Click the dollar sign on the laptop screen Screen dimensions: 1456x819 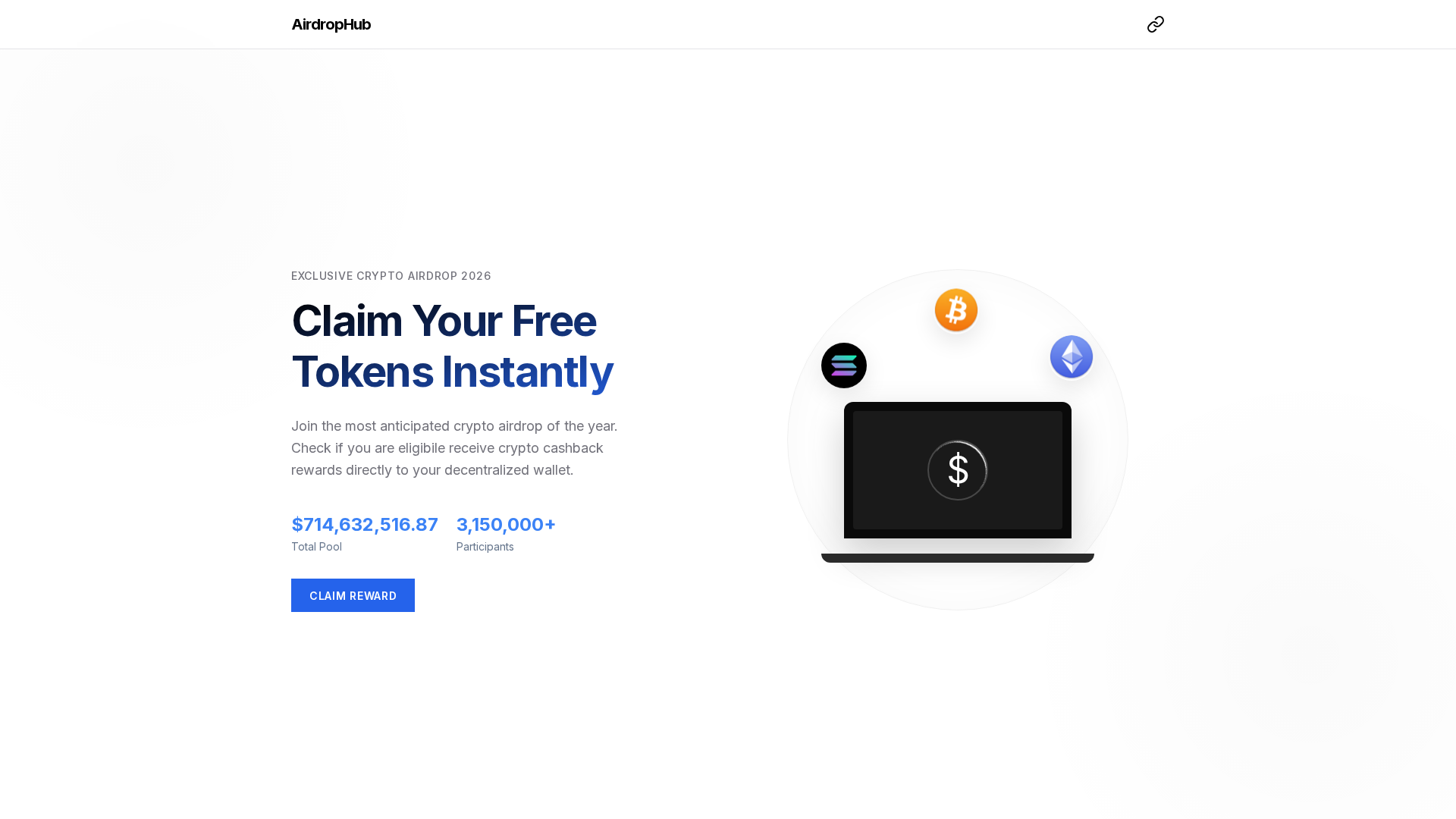coord(957,470)
